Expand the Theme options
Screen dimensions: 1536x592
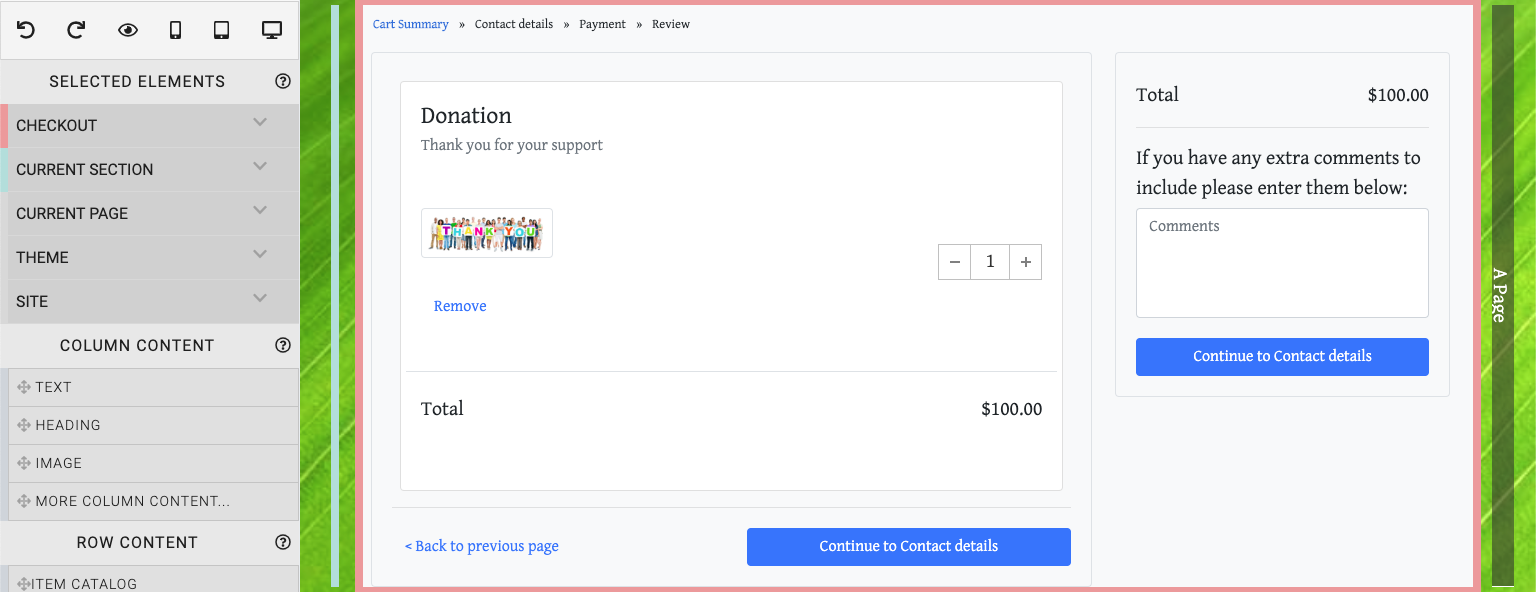(x=260, y=255)
